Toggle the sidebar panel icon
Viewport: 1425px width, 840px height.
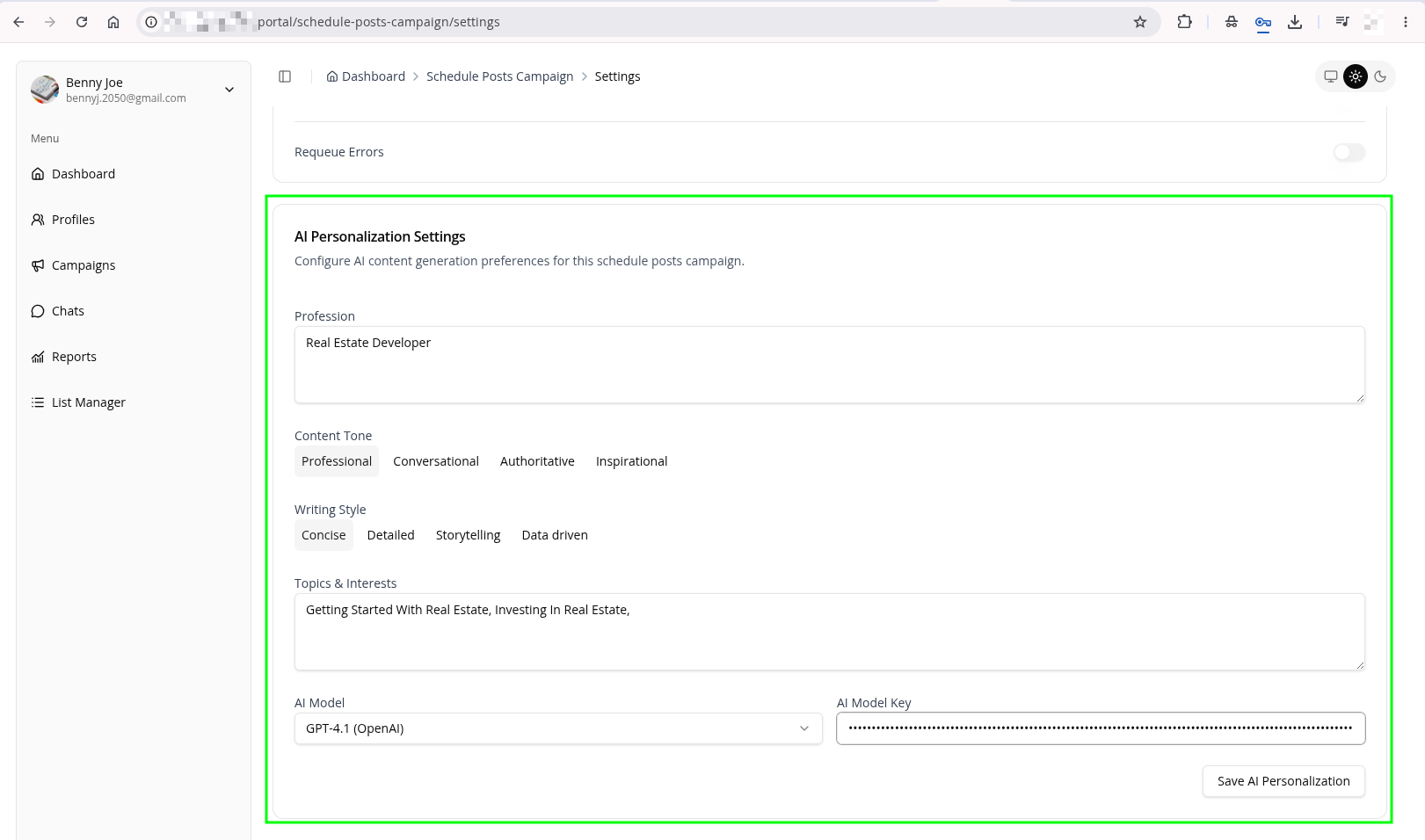285,76
